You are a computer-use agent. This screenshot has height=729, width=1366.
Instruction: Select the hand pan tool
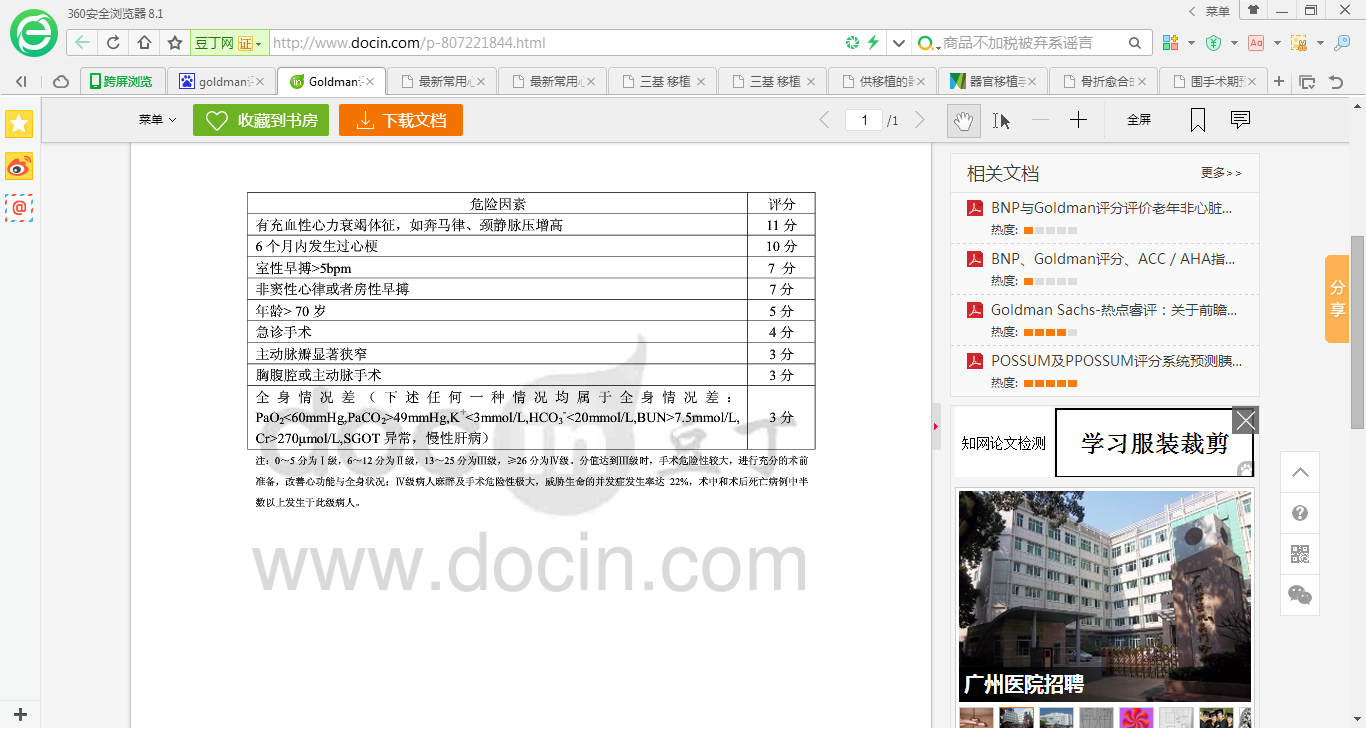(961, 120)
